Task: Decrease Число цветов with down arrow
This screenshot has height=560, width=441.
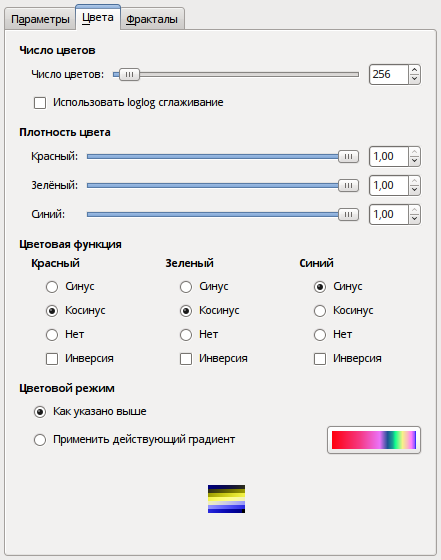Action: pyautogui.click(x=414, y=79)
